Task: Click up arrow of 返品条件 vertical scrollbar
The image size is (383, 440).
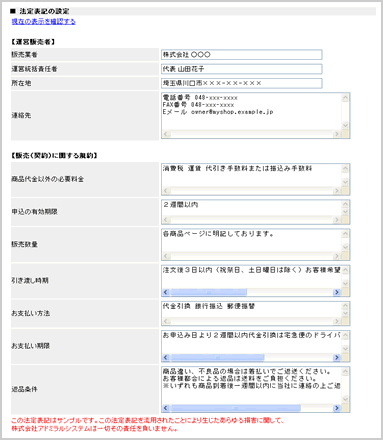Action: pyautogui.click(x=345, y=371)
